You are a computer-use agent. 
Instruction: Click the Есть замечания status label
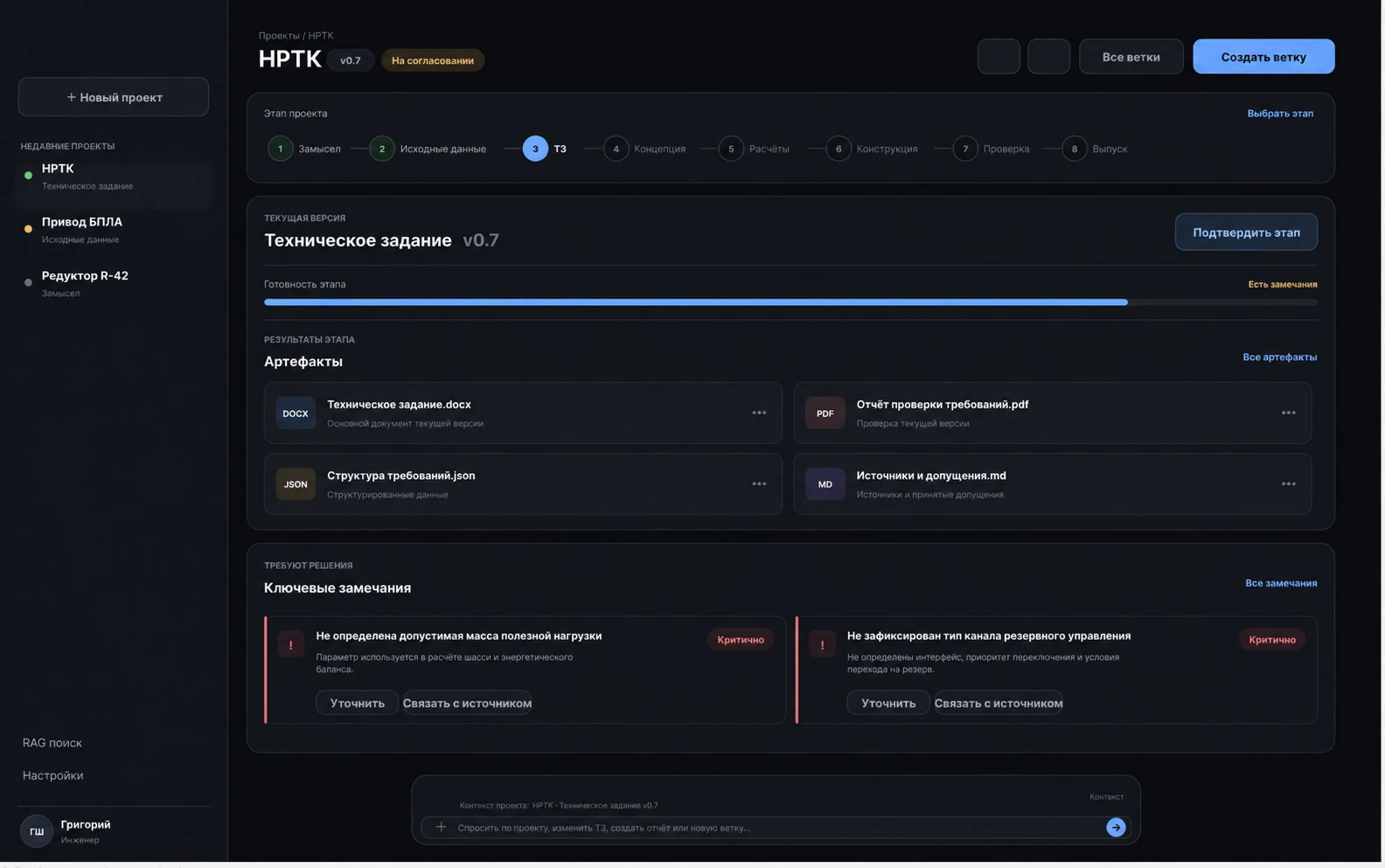tap(1283, 285)
